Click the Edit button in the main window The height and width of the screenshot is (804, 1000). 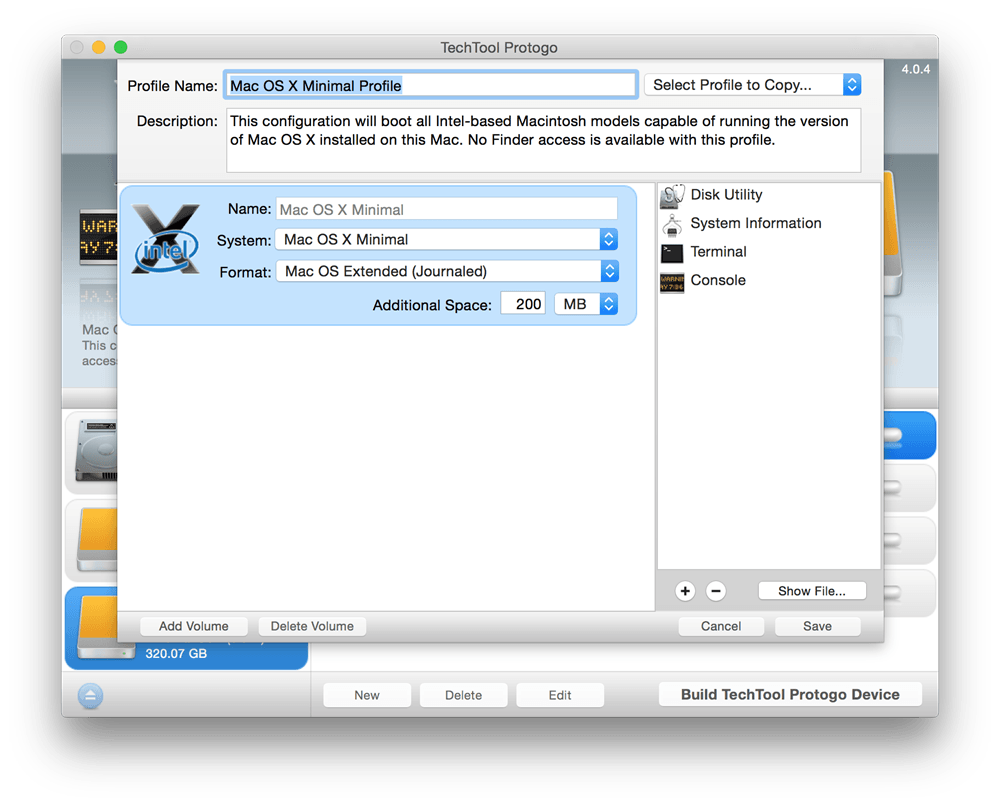tap(559, 695)
